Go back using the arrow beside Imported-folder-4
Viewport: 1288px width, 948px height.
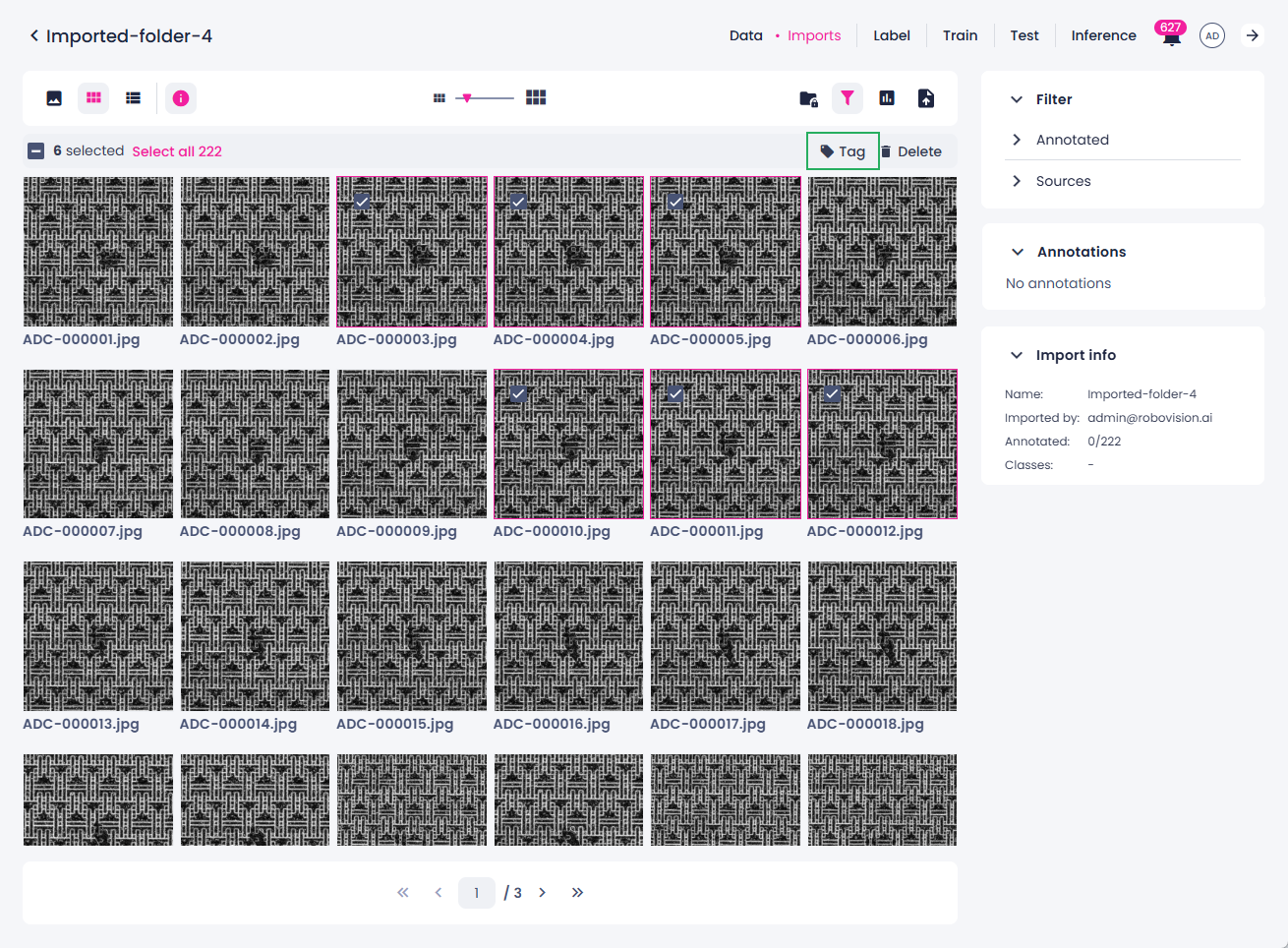pos(34,35)
